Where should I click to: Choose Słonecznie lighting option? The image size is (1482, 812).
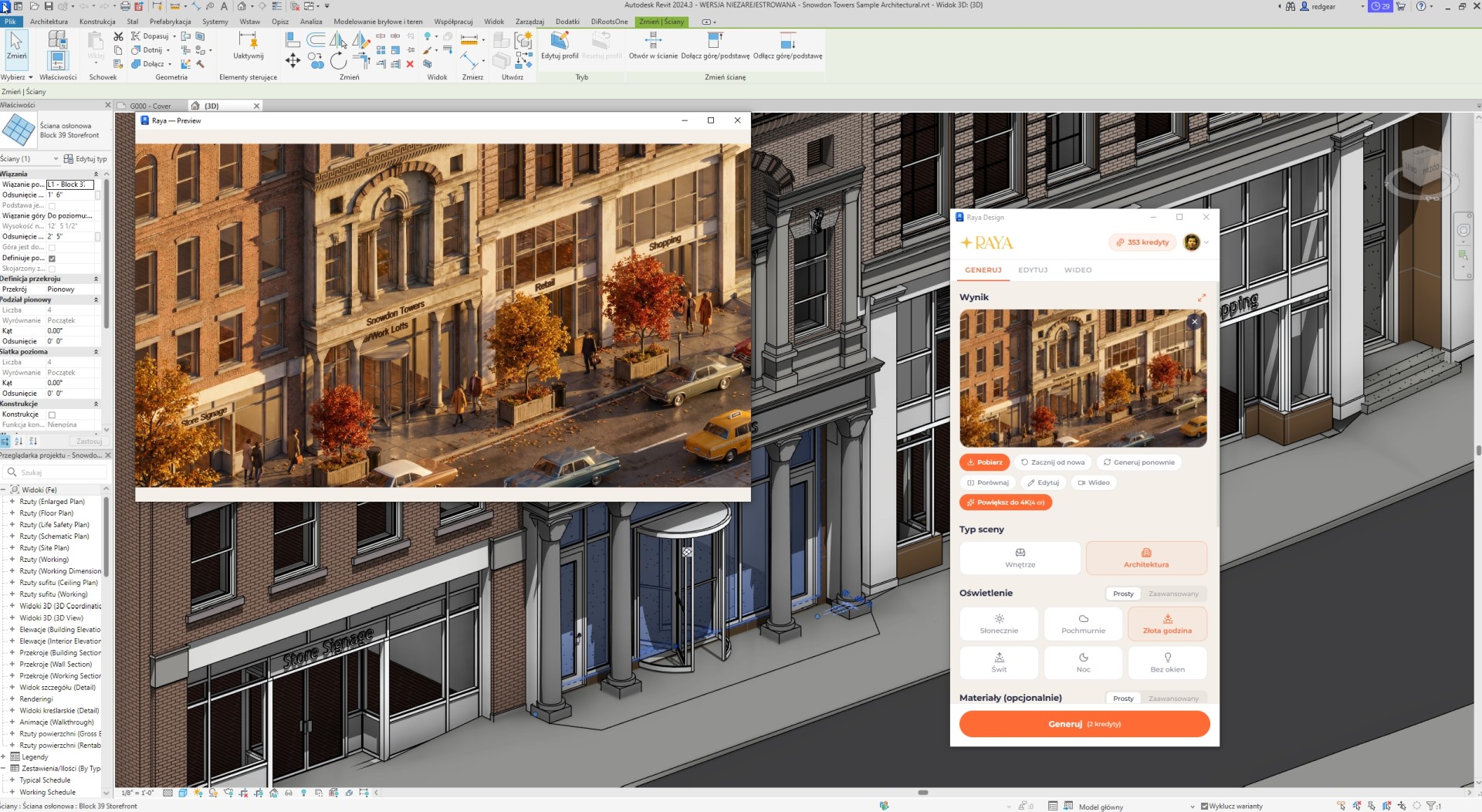click(x=999, y=624)
